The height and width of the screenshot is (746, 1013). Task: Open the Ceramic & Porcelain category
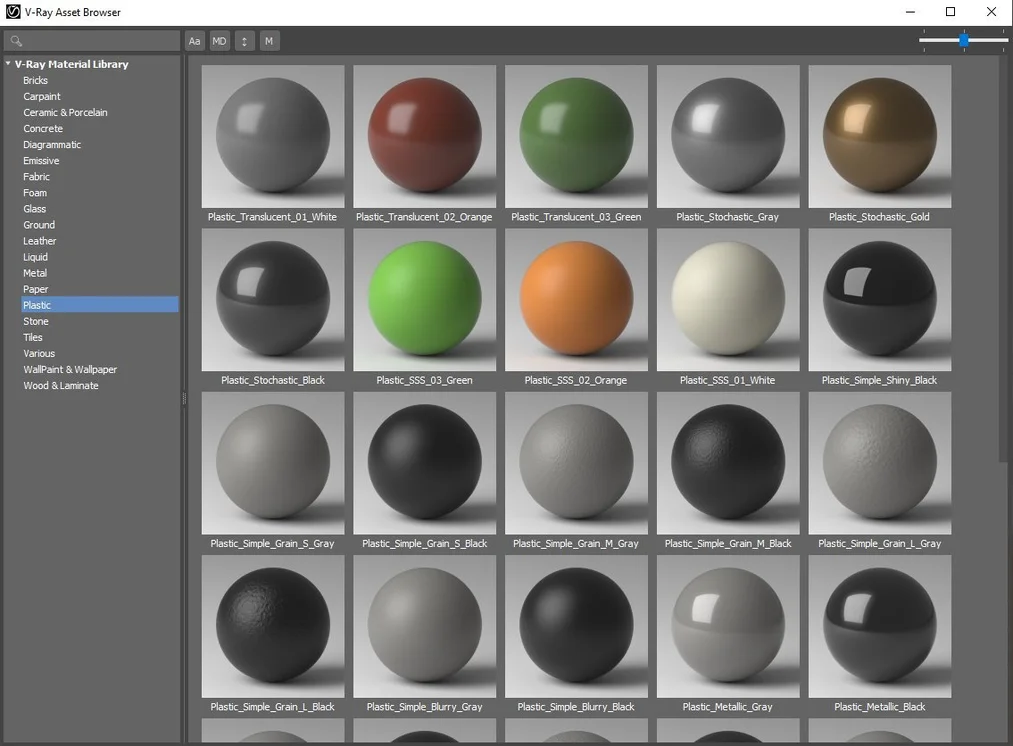65,113
